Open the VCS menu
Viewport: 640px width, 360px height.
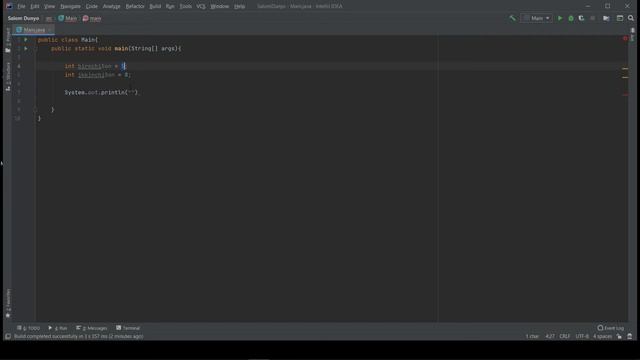[x=201, y=7]
